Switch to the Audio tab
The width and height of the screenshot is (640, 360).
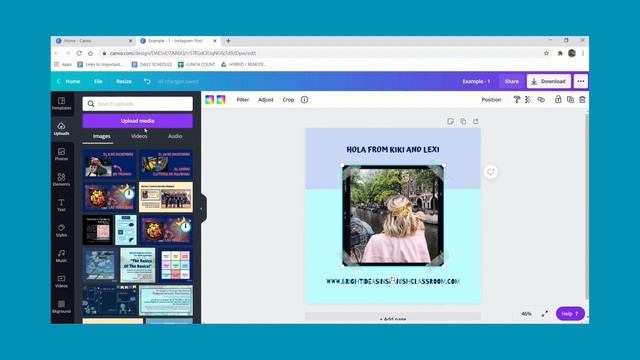click(175, 136)
